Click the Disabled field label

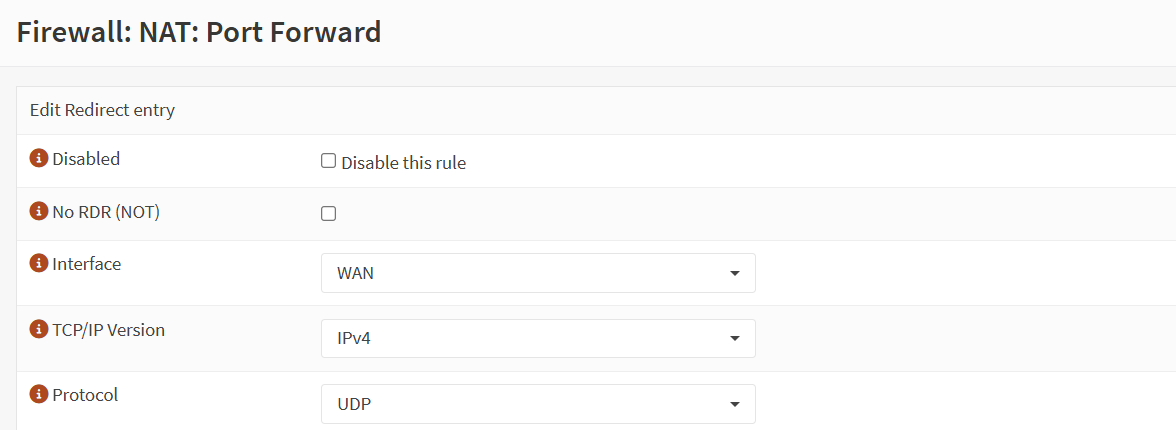86,159
